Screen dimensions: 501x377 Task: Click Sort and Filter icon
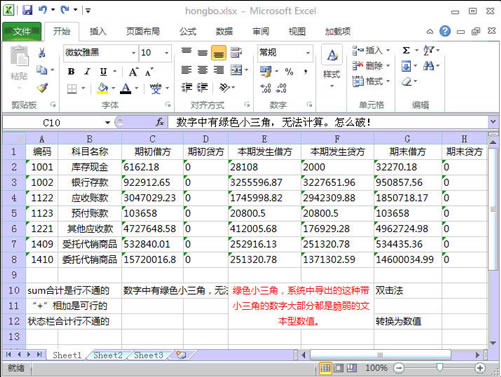click(x=429, y=51)
